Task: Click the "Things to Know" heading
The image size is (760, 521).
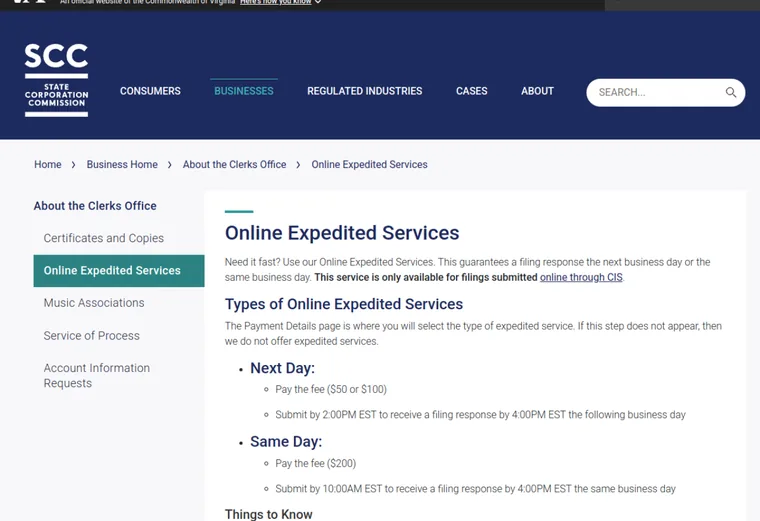Action: [269, 514]
